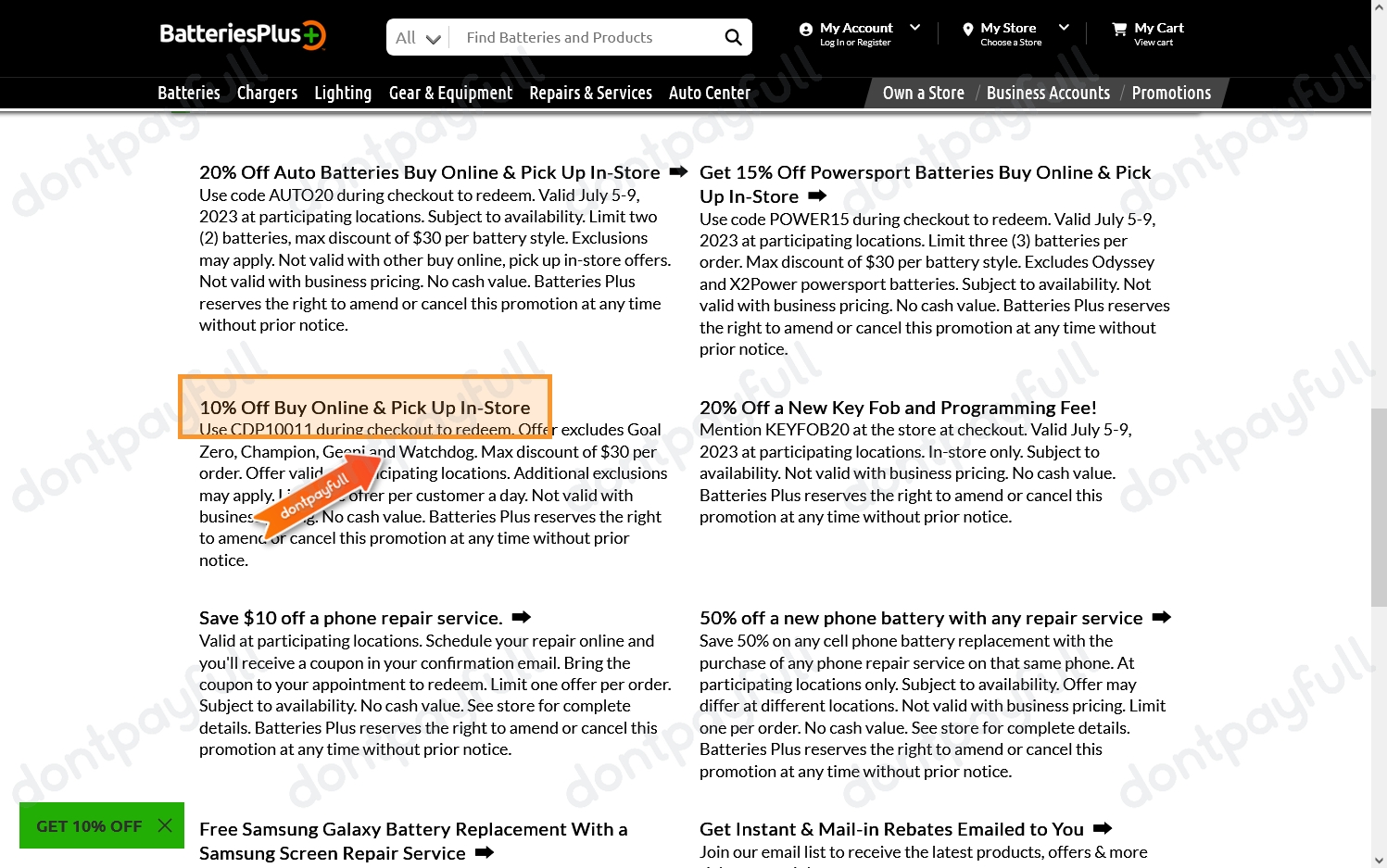Focus the Find Batteries and Products field
The image size is (1387, 868).
click(588, 38)
